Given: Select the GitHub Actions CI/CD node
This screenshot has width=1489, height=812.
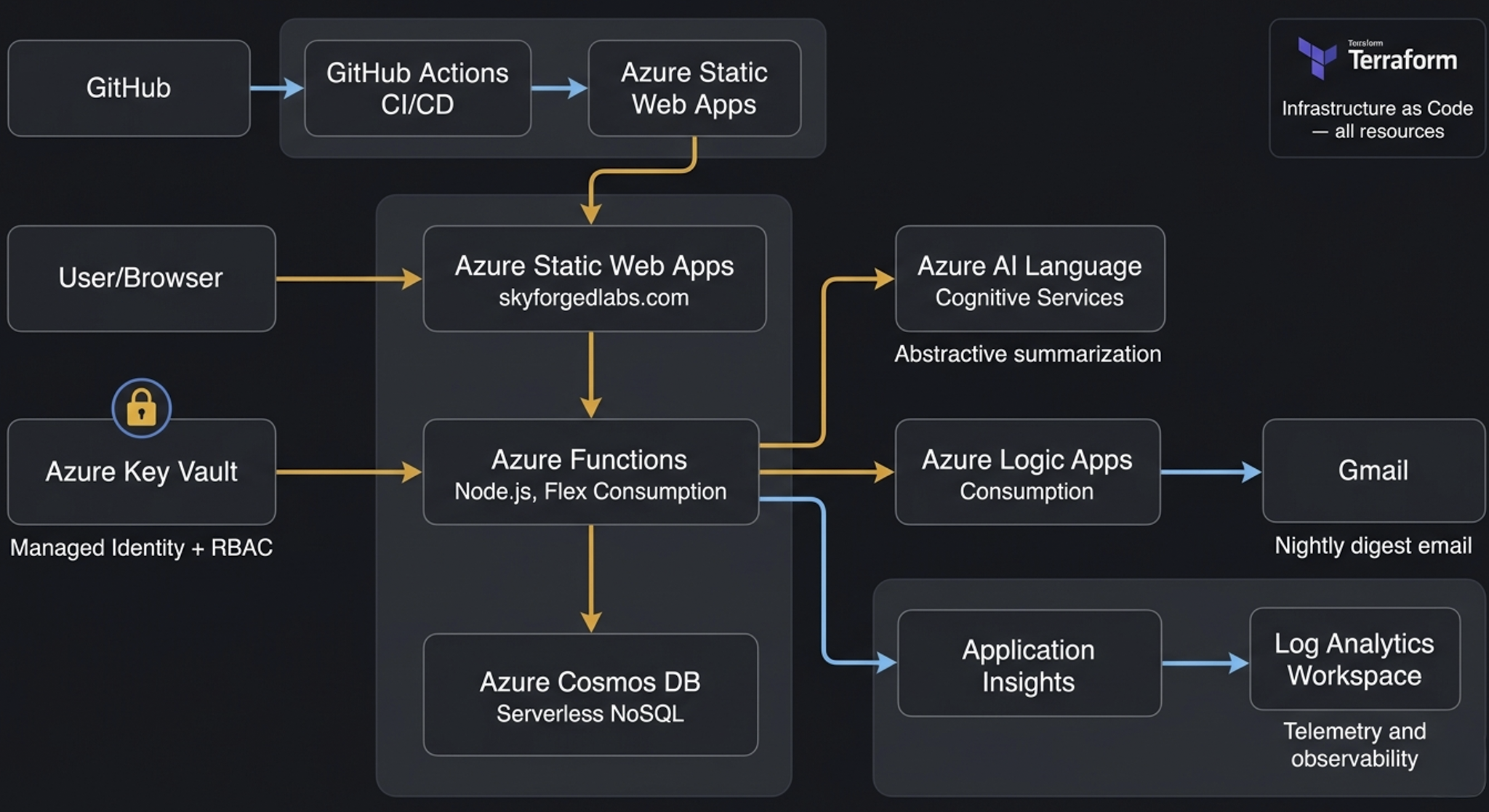Looking at the screenshot, I should (417, 88).
